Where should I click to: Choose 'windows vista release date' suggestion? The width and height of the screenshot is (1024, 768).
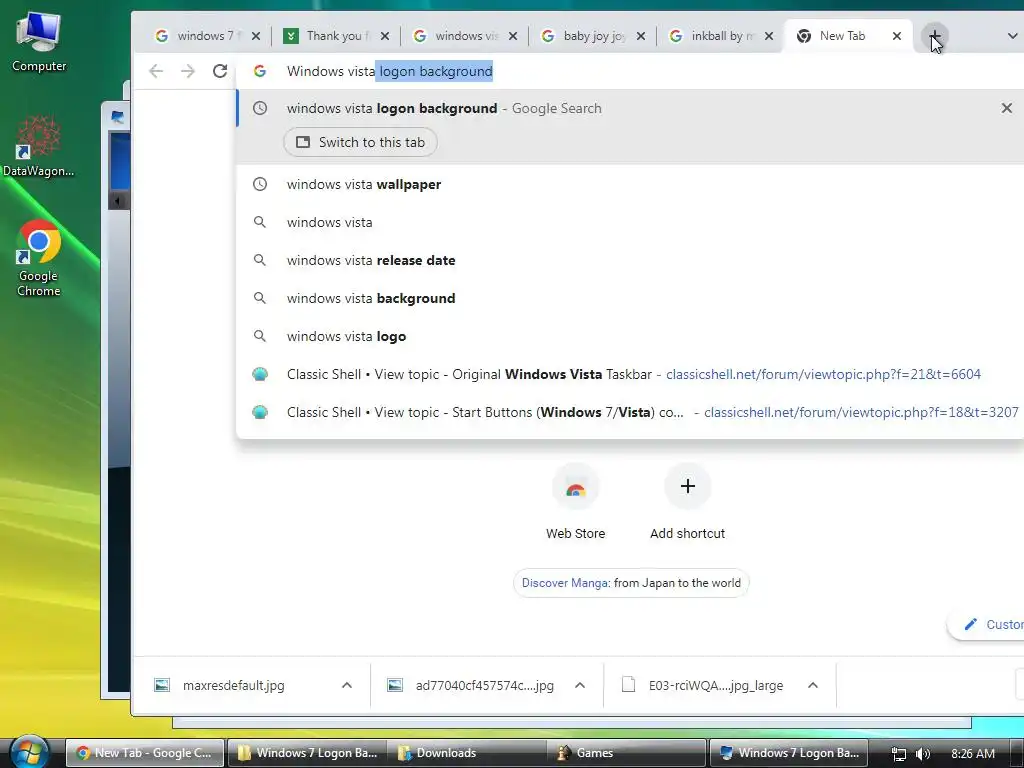[x=630, y=260]
